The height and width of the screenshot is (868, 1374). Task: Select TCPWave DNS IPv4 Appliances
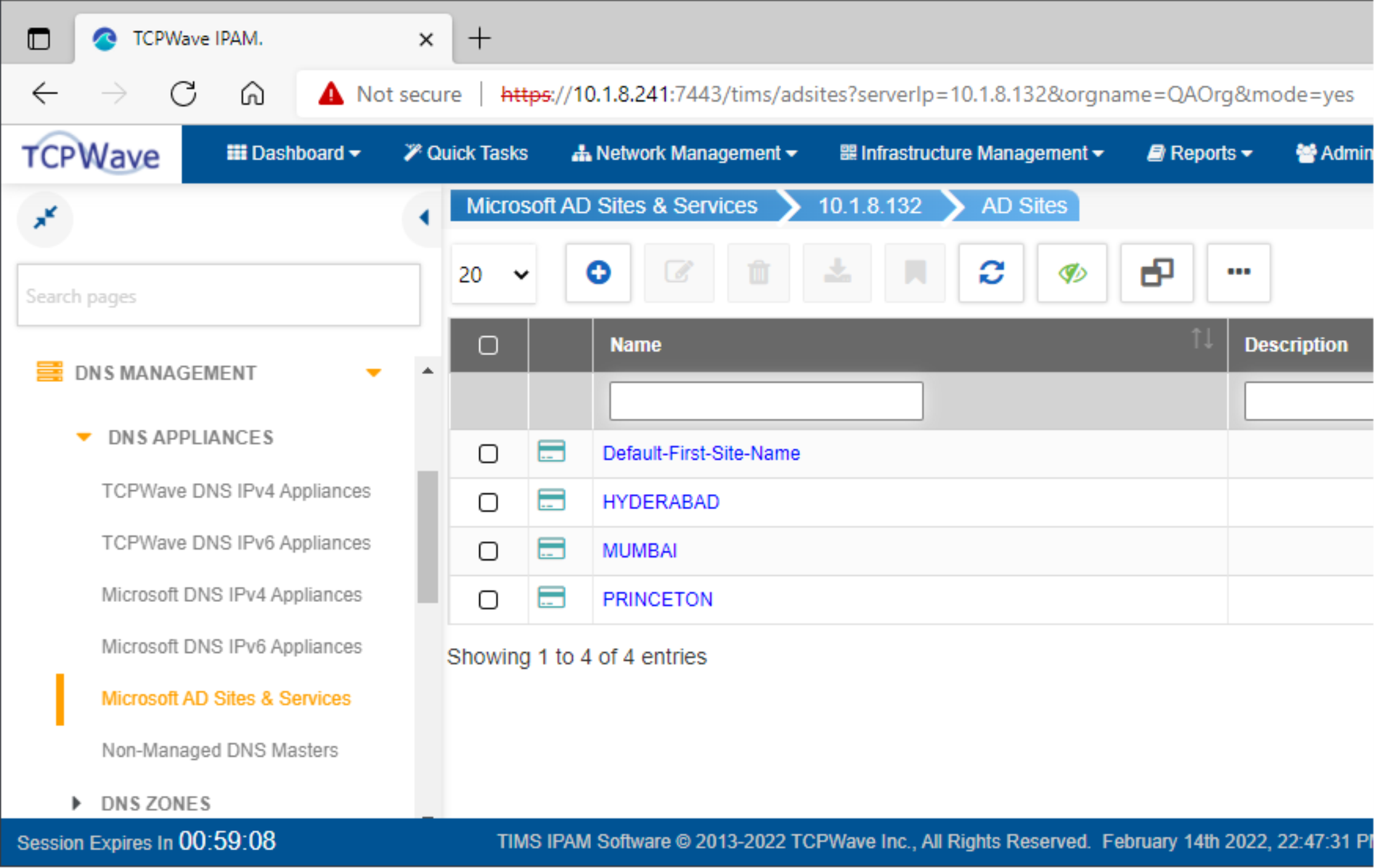tap(236, 490)
